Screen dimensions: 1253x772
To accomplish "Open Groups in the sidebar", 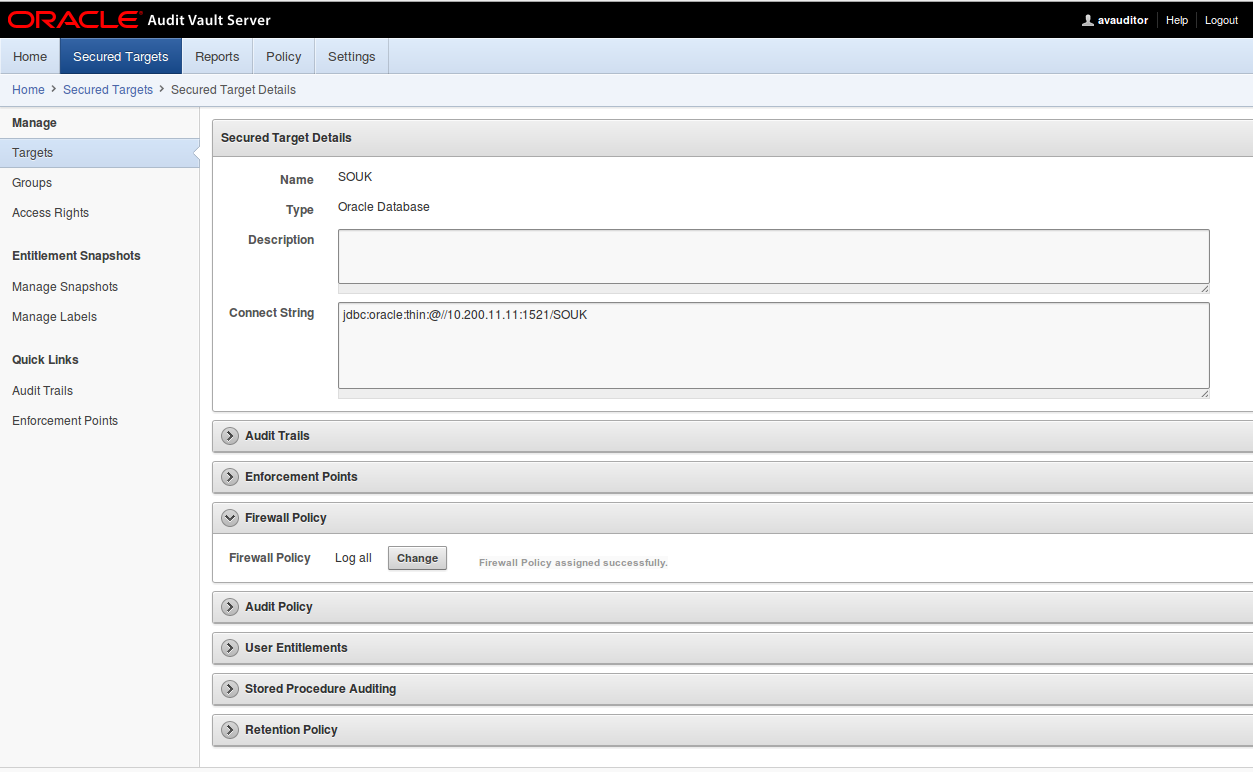I will (32, 183).
